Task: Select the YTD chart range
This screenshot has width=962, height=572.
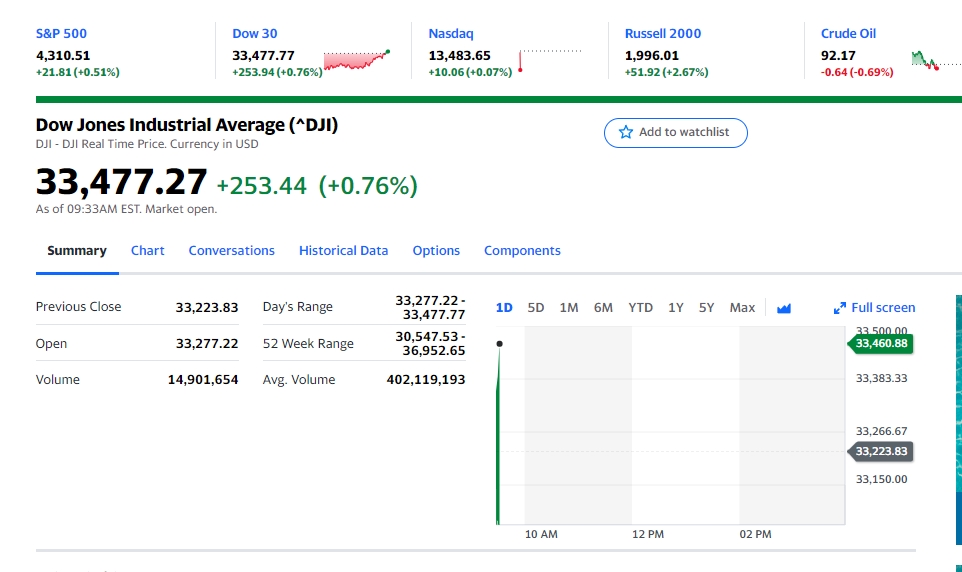Action: (641, 307)
